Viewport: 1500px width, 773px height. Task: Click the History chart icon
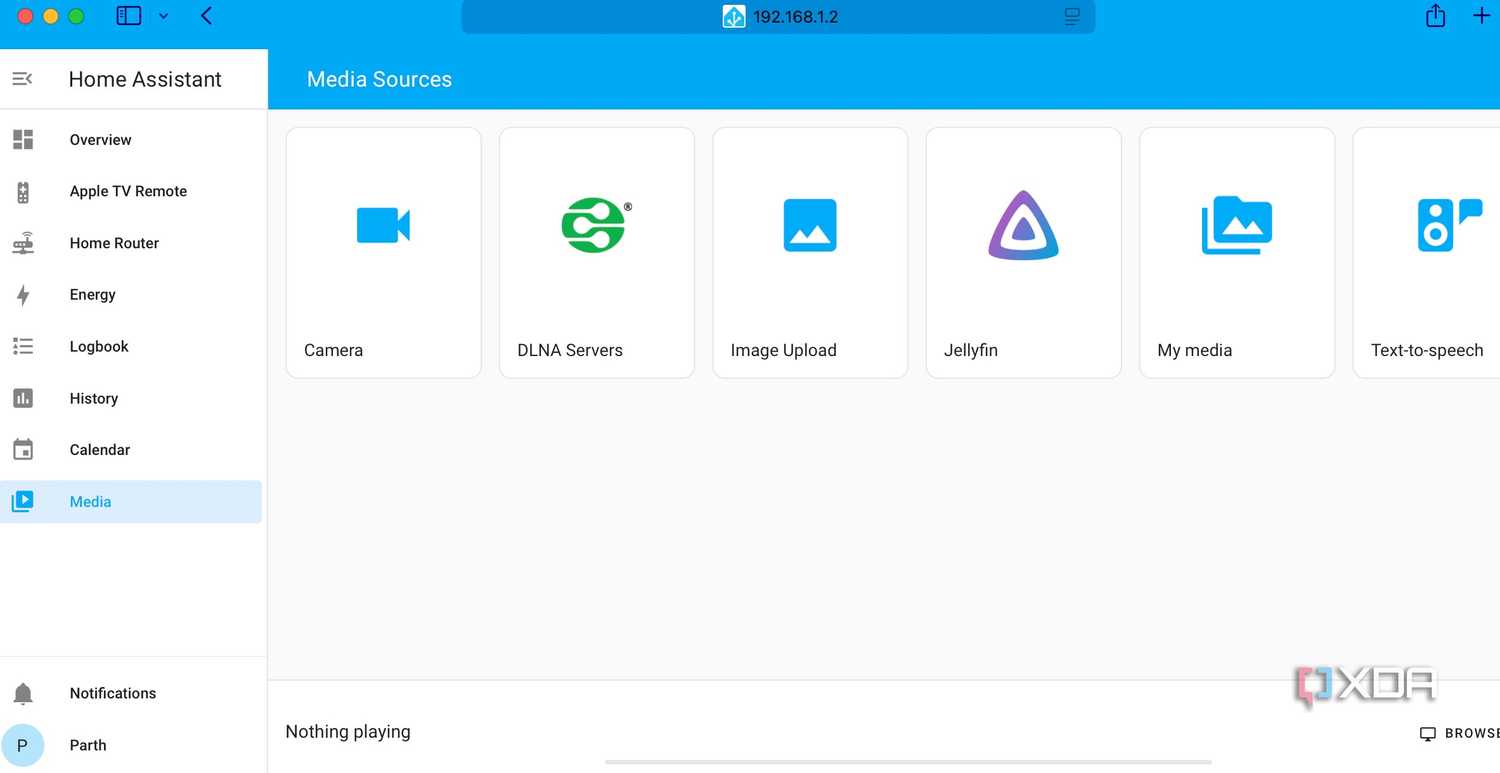tap(23, 398)
